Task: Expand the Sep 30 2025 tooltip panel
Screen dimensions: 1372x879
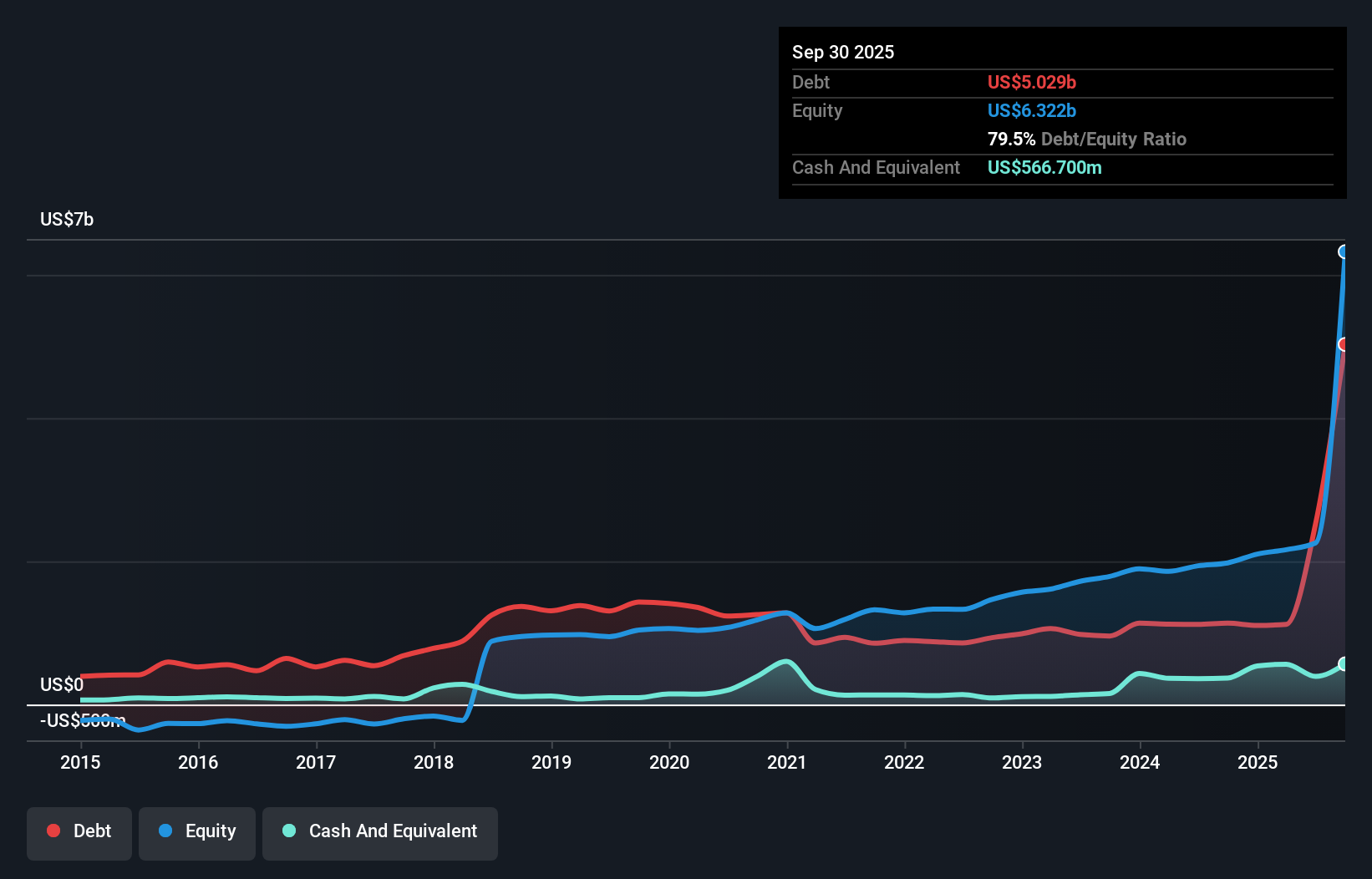Action: 843,52
